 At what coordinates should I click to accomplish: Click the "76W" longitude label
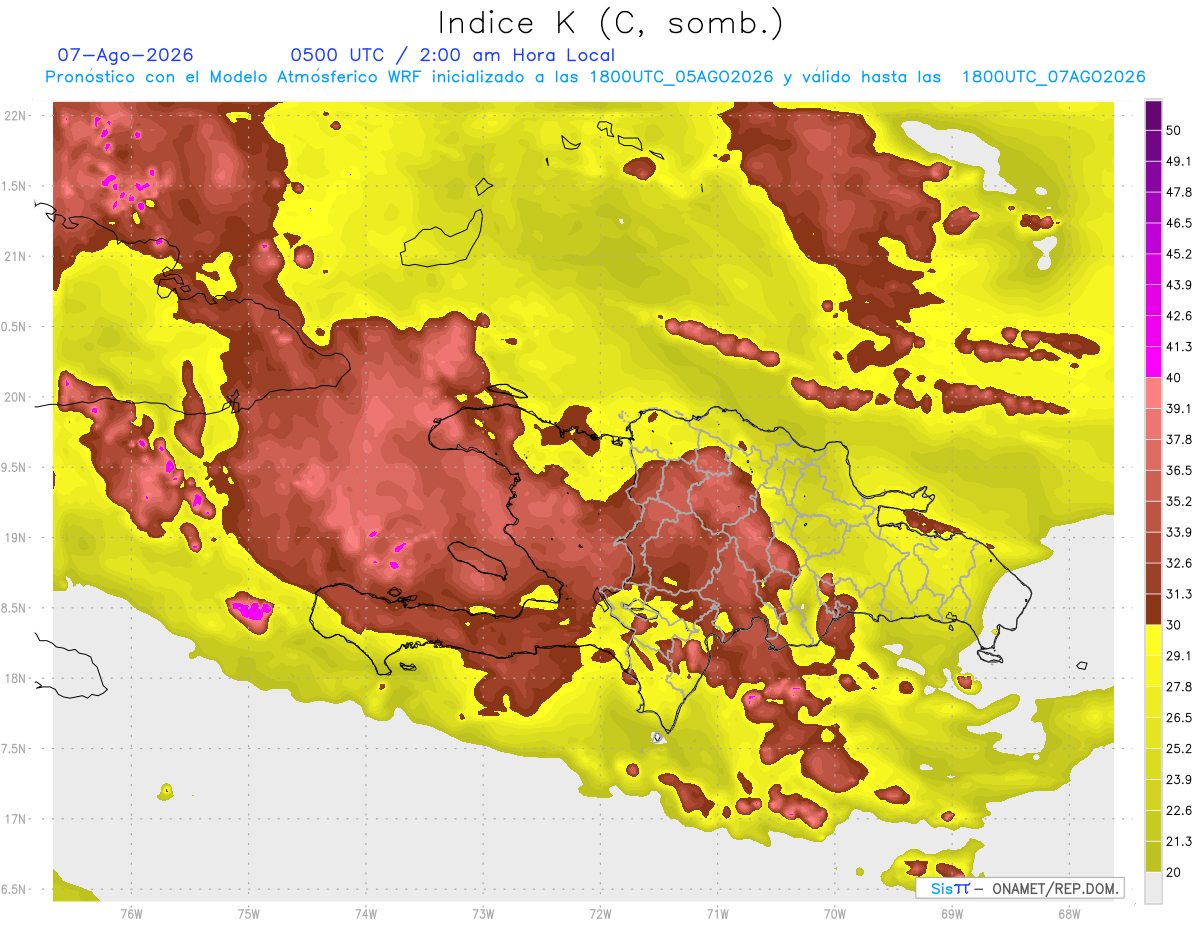tap(131, 914)
